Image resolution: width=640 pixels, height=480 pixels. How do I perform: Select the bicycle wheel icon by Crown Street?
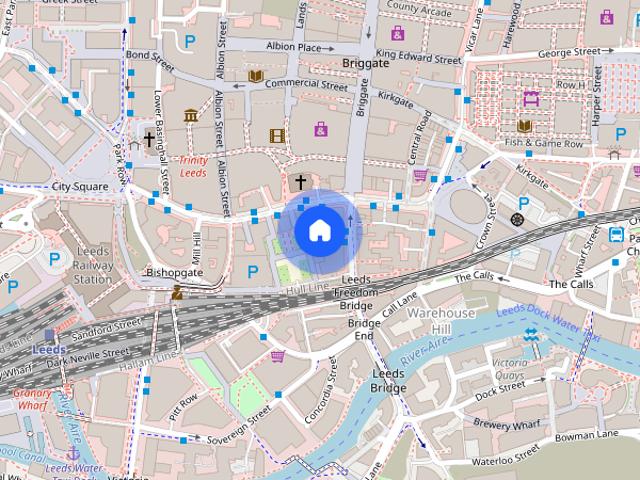point(517,219)
